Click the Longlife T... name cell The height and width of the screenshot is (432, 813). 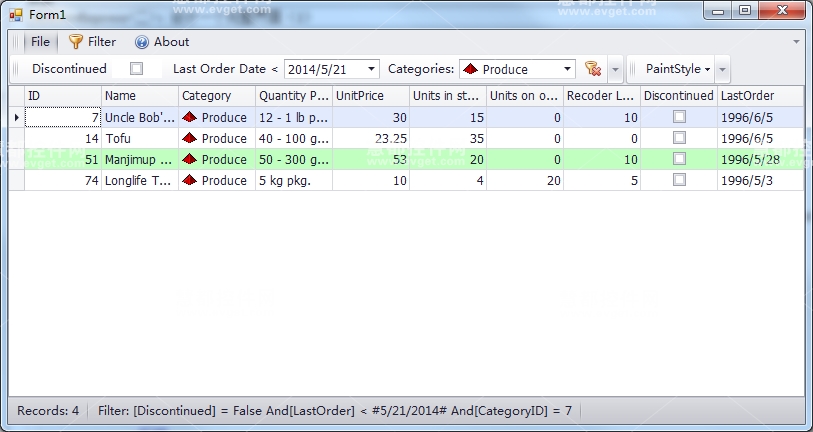[140, 180]
